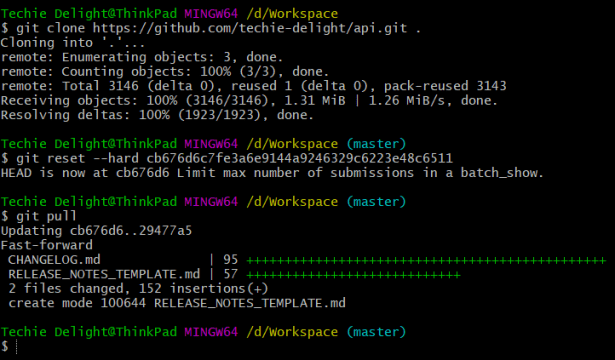Click the git clone URL https://github.com/techie-delight/api.git
The height and width of the screenshot is (360, 615).
249,28
